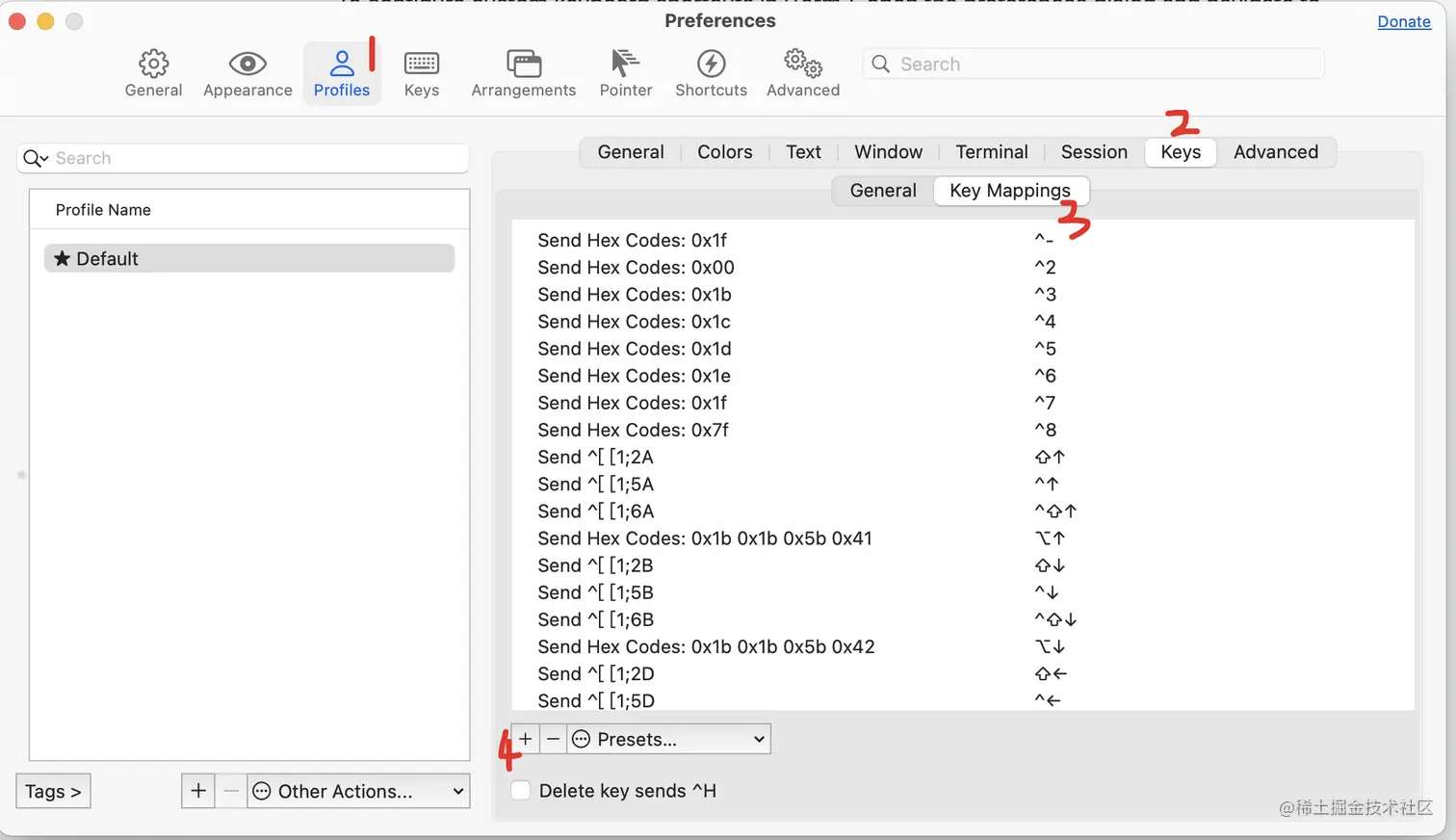Open Shortcuts preferences lightning icon
Screen dimensions: 1456x840
[x=711, y=64]
